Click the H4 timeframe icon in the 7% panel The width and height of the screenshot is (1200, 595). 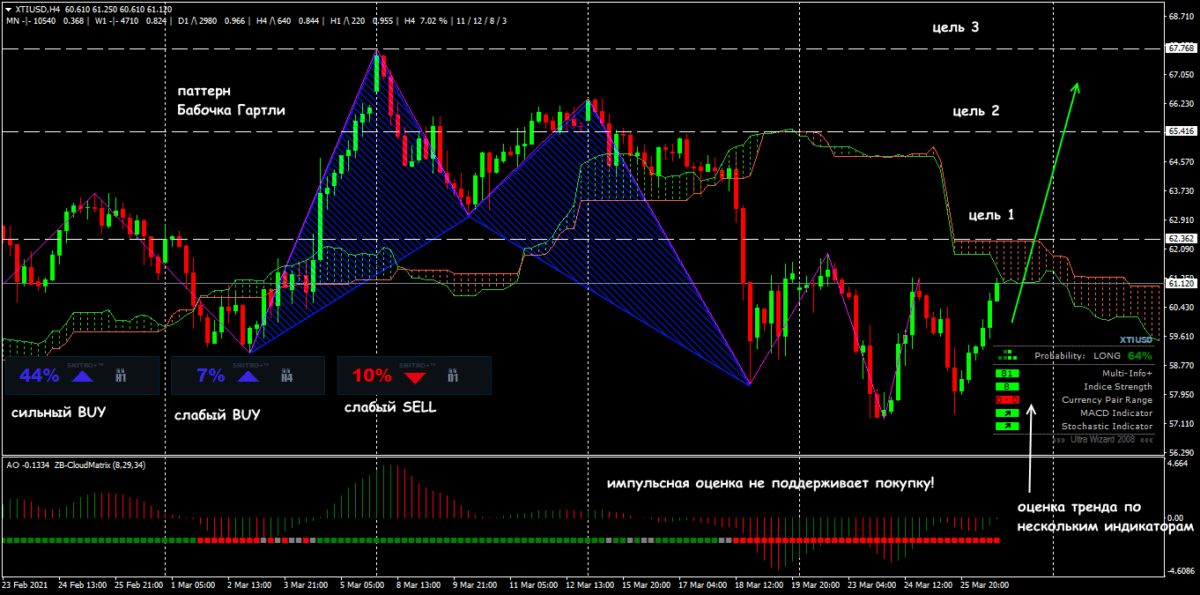coord(286,376)
